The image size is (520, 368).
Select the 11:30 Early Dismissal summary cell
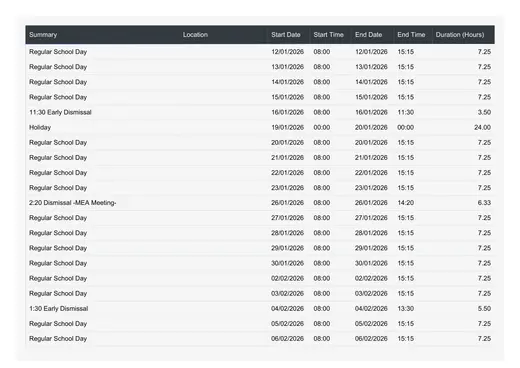(60, 112)
